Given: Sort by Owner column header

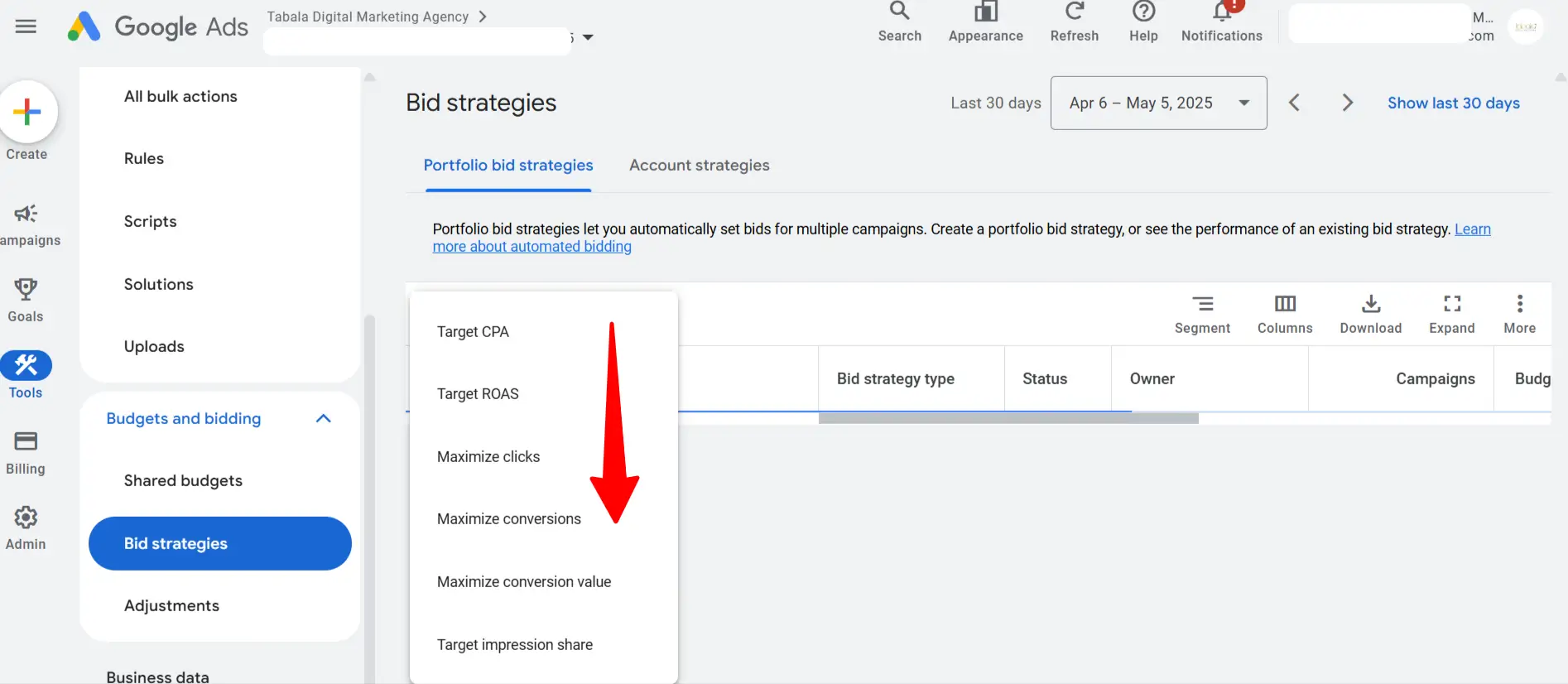Looking at the screenshot, I should pos(1152,378).
